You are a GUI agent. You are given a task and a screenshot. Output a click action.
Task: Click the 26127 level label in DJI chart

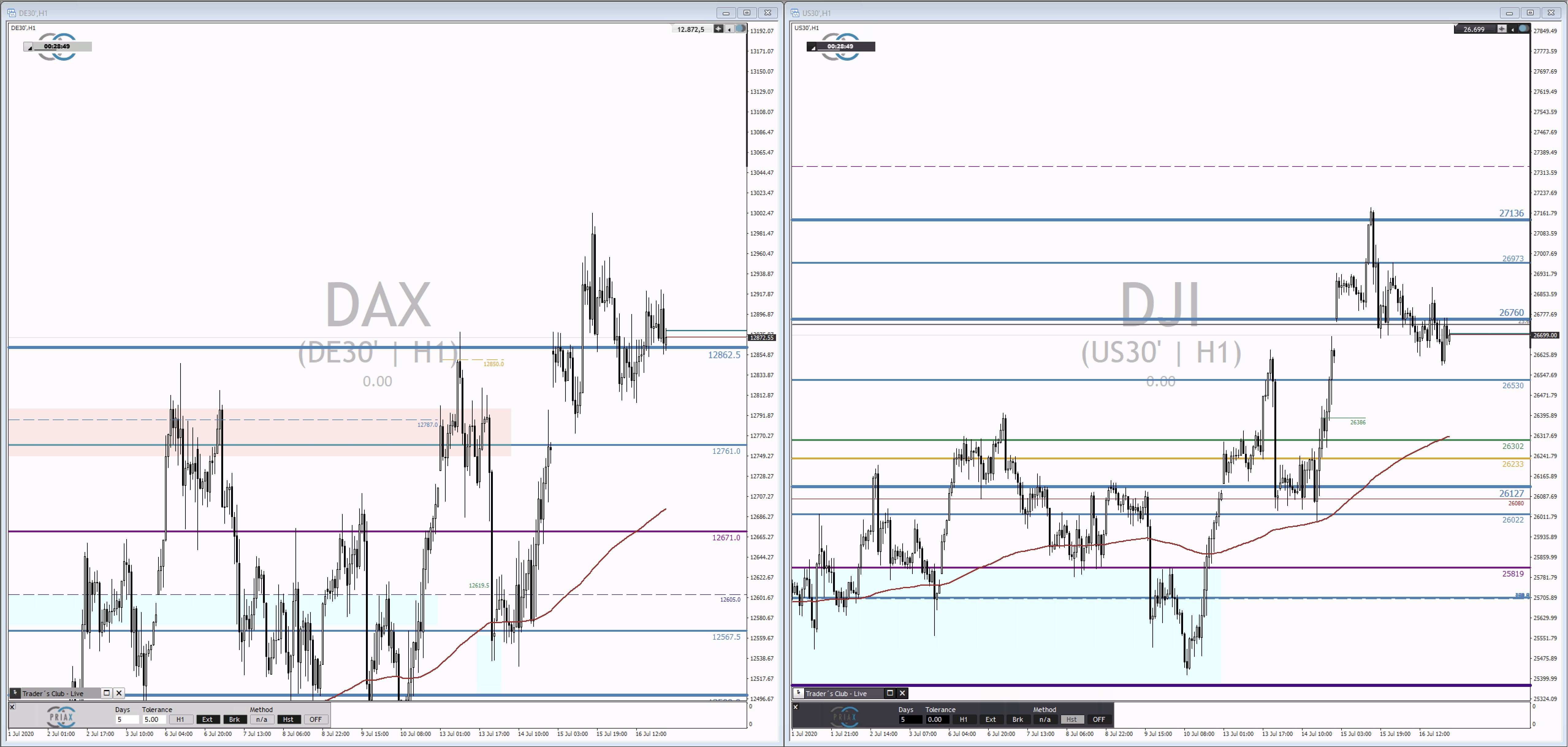(x=1511, y=494)
